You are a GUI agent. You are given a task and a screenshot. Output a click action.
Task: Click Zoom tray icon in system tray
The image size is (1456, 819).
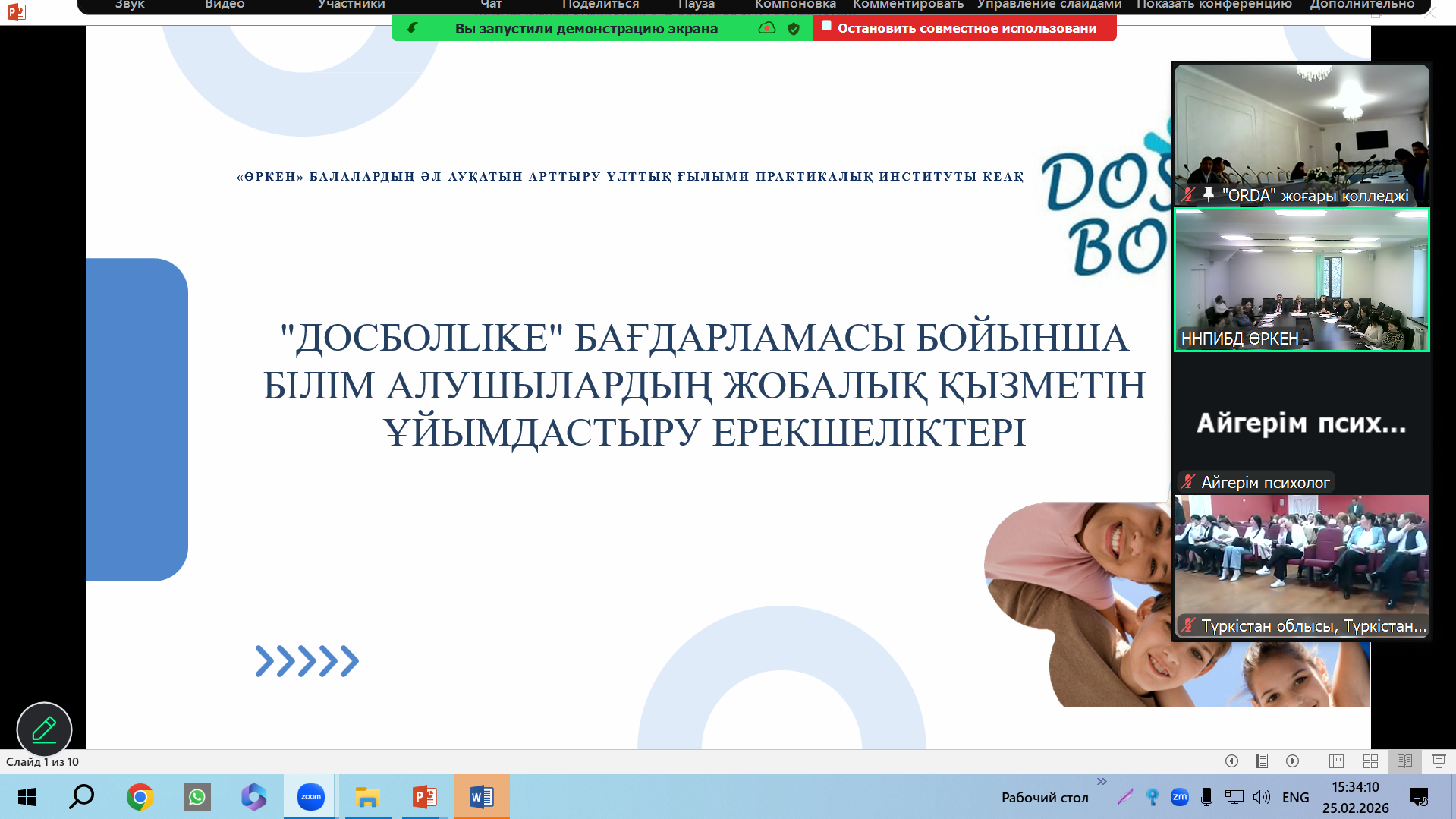[x=1179, y=797]
